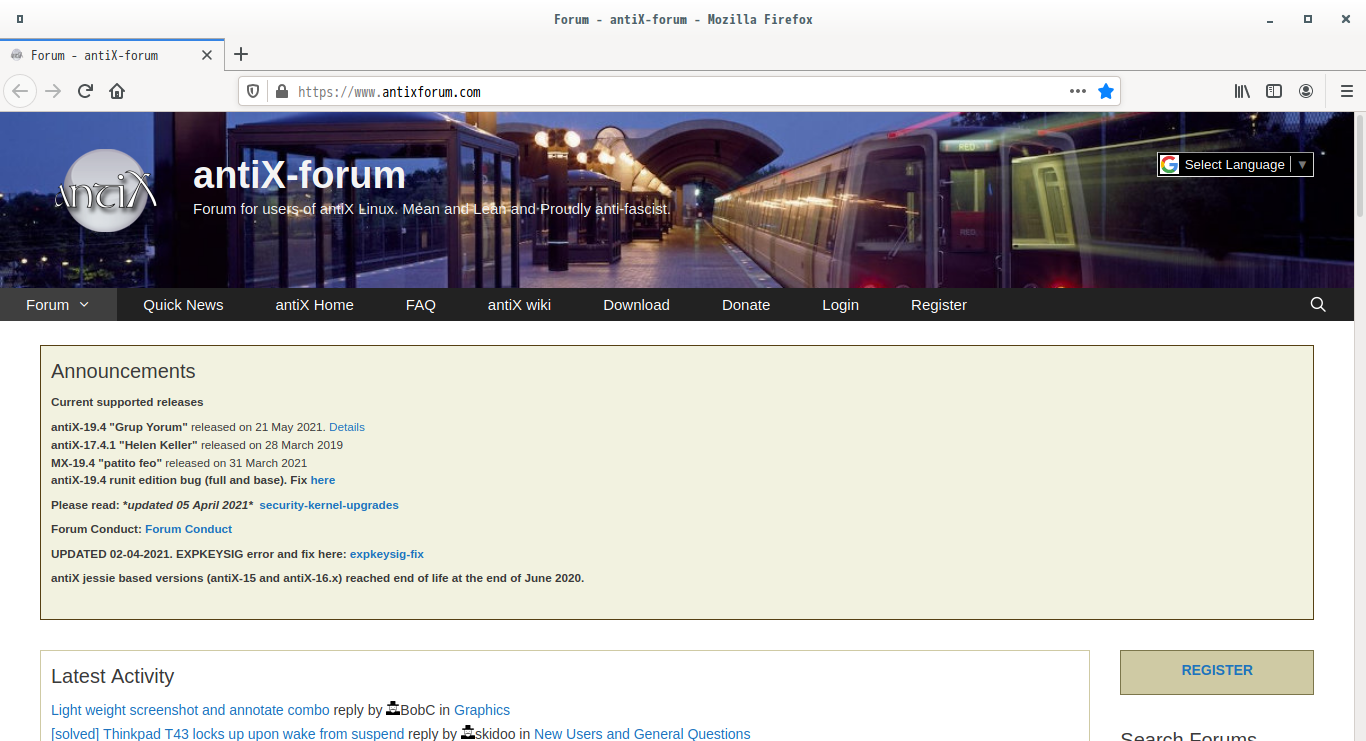
Task: Focus the URL address bar
Action: pyautogui.click(x=680, y=91)
